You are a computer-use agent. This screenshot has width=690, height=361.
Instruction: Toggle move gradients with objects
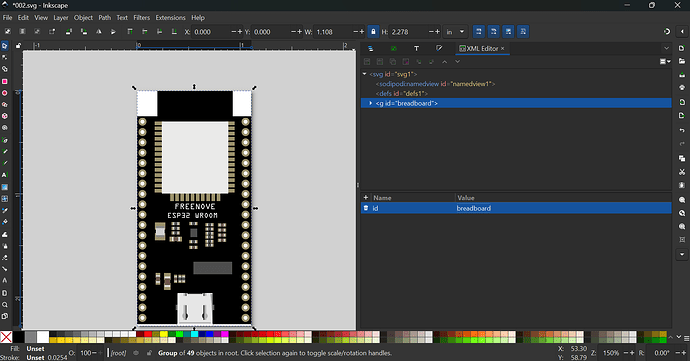point(508,32)
